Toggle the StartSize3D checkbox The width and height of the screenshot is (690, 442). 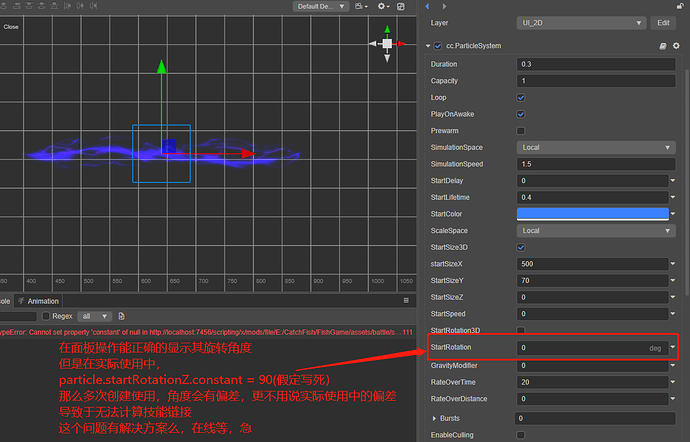521,247
